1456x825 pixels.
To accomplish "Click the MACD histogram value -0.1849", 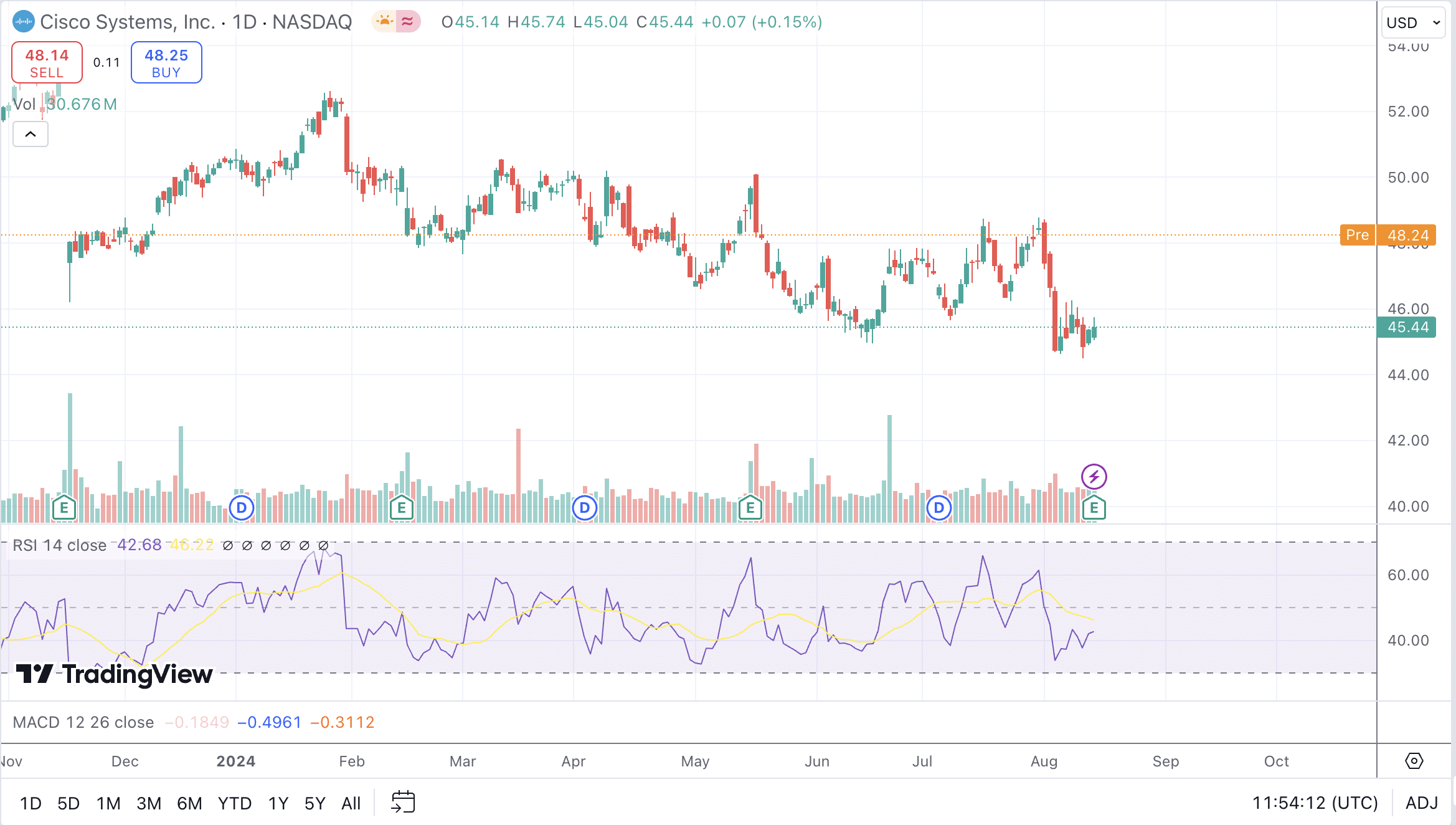I will [197, 722].
